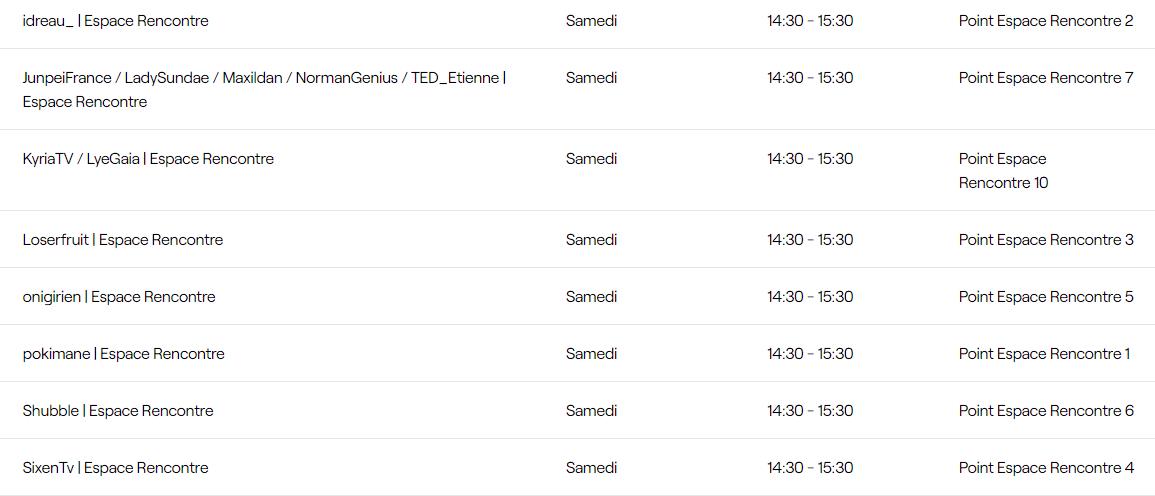1155x496 pixels.
Task: Click Point Espace Rencontre 10 location
Action: [1003, 171]
